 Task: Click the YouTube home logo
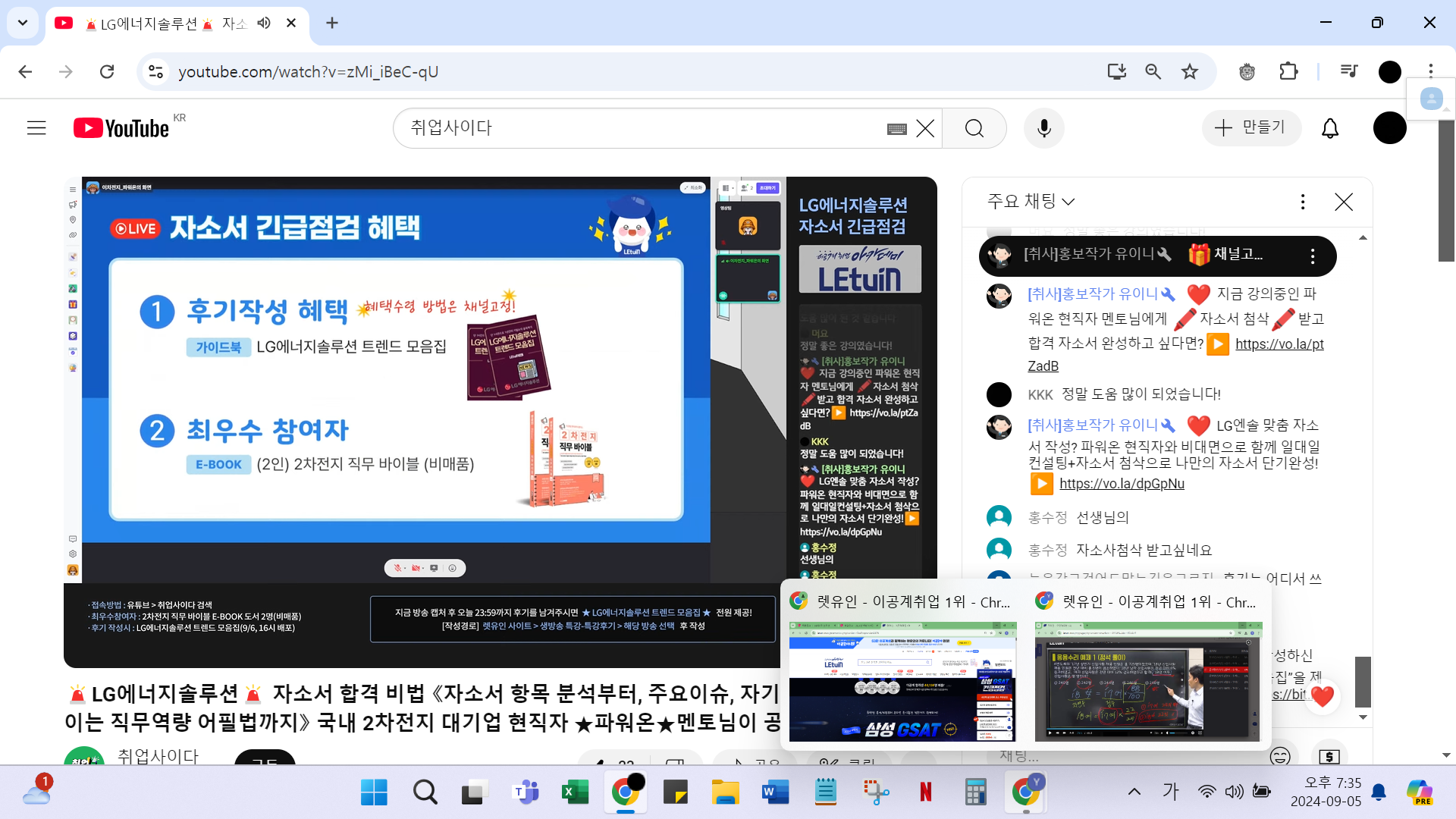coord(121,128)
